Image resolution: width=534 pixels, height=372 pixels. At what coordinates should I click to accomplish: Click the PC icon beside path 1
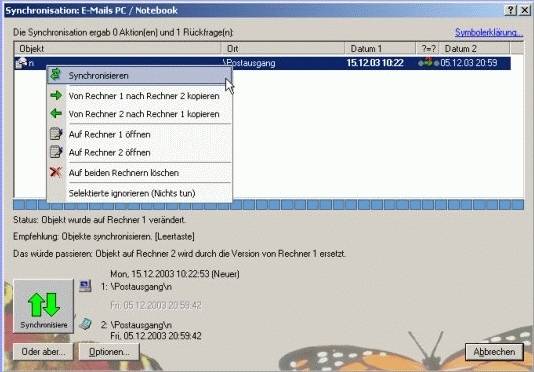click(x=85, y=285)
